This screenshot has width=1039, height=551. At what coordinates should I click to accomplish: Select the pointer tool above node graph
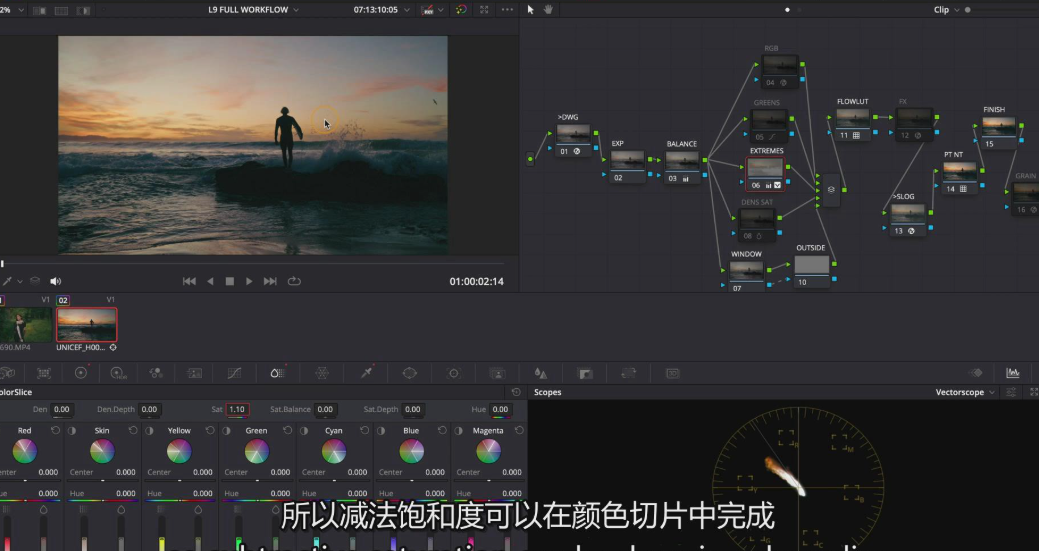[530, 9]
